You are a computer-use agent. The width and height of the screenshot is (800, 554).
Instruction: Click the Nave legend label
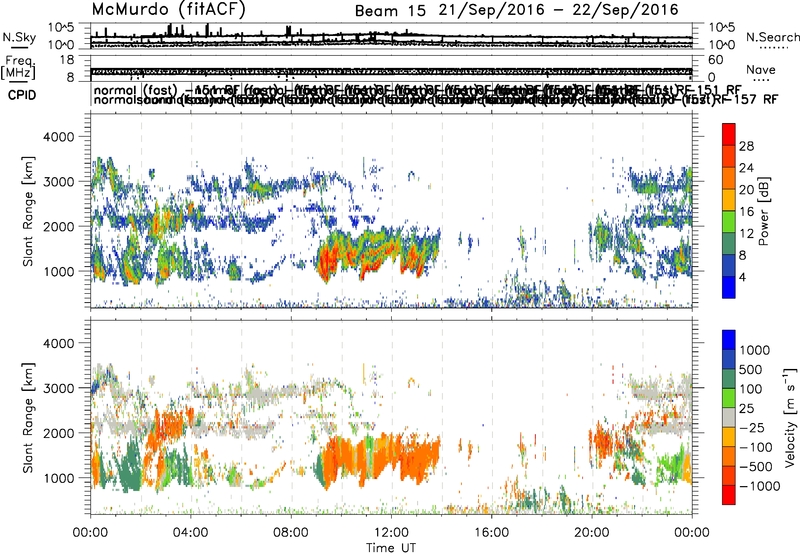pyautogui.click(x=761, y=69)
